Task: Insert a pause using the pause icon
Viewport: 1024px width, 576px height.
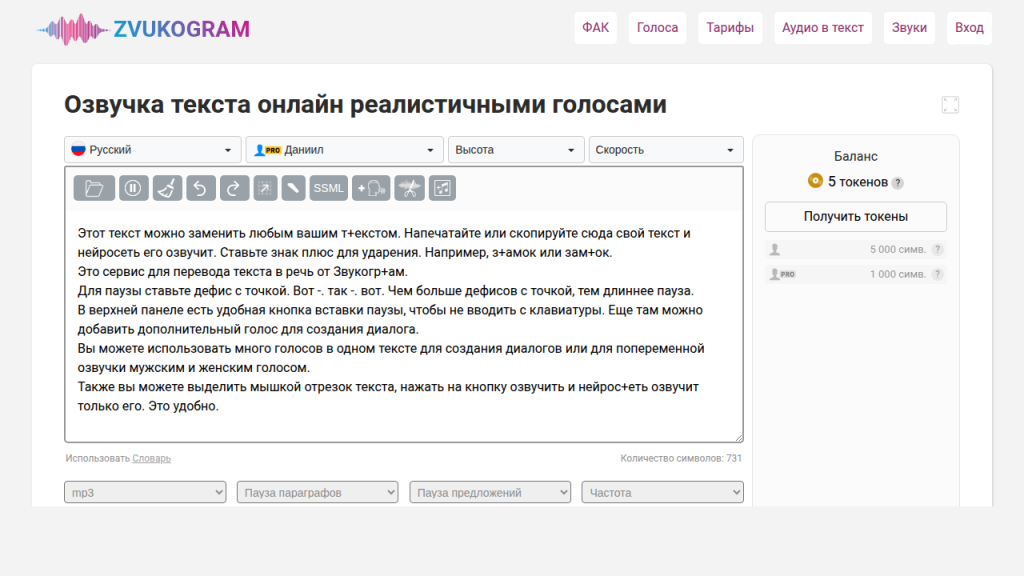Action: tap(133, 187)
